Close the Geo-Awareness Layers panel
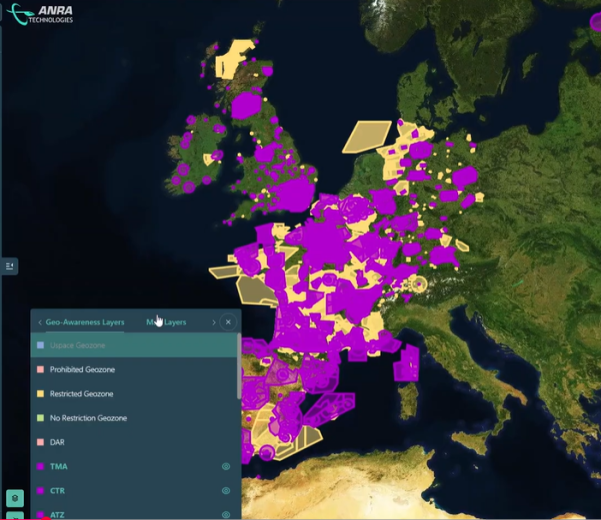Image resolution: width=601 pixels, height=520 pixels. point(228,322)
